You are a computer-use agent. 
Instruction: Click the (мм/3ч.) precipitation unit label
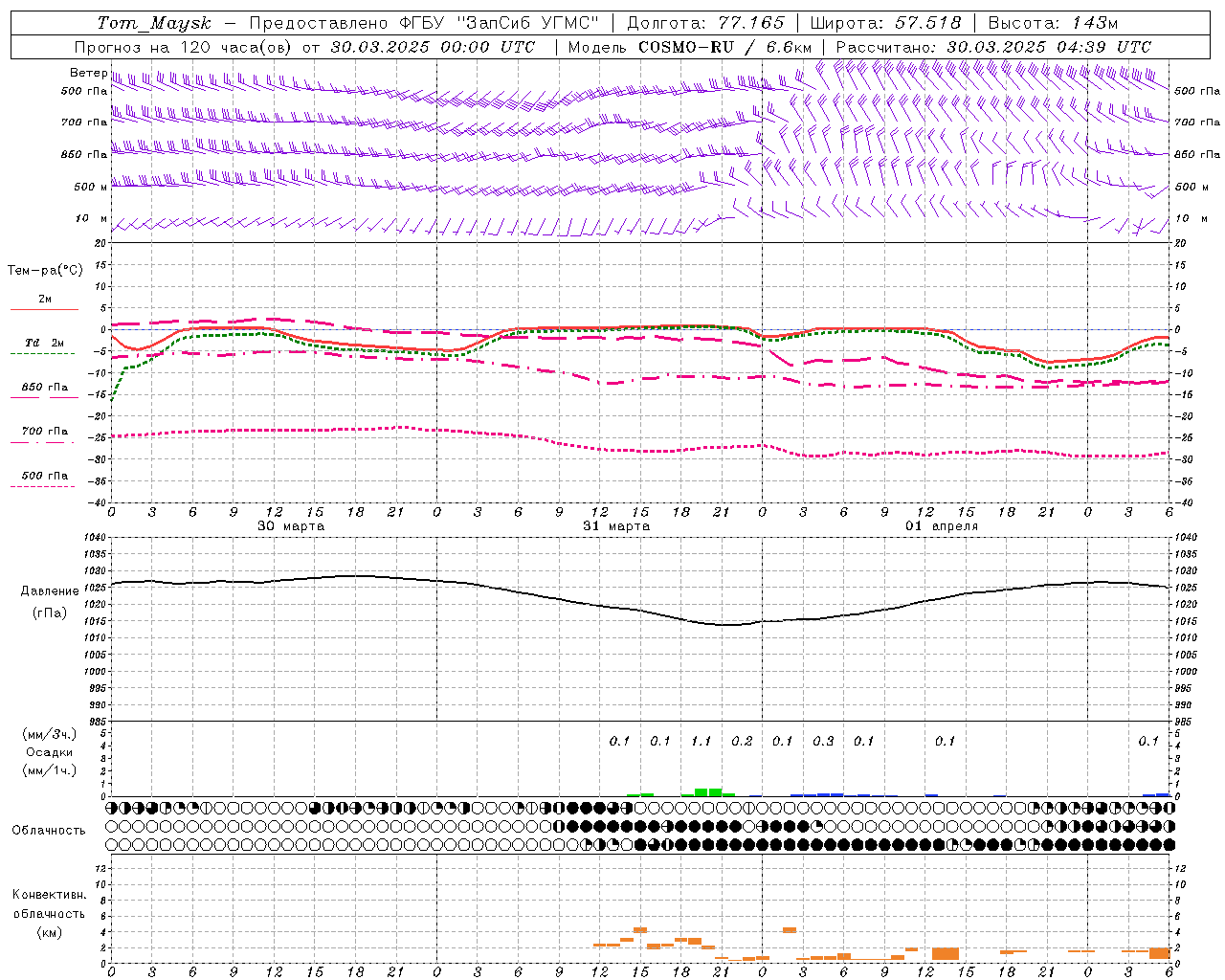50,735
